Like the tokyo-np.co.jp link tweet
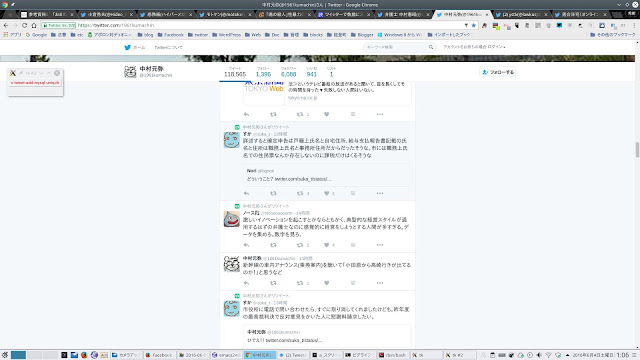 pyautogui.click(x=327, y=114)
